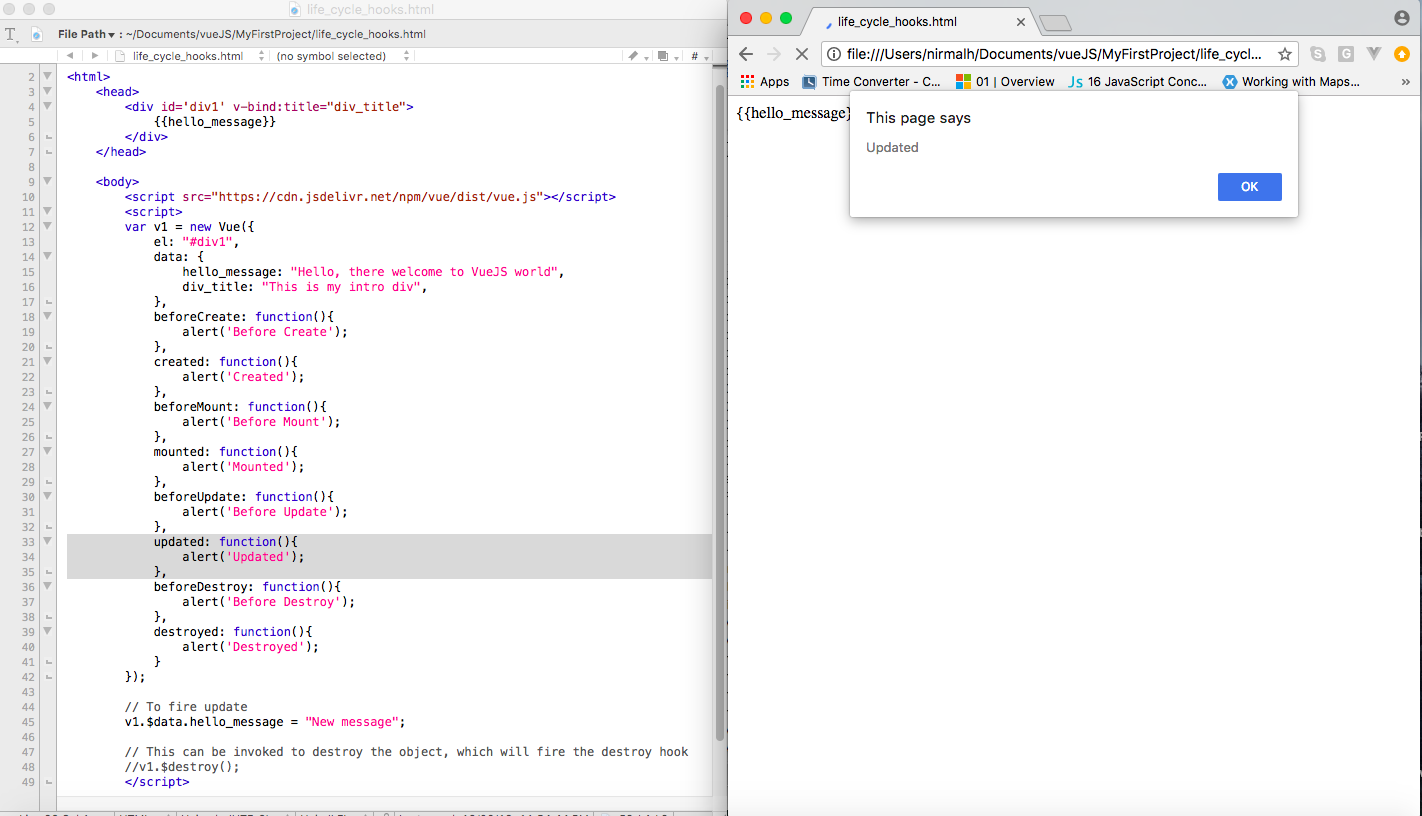Open the life_cycle_hooks.html document popup menu
Screen dimensions: 1422x816
coord(190,56)
